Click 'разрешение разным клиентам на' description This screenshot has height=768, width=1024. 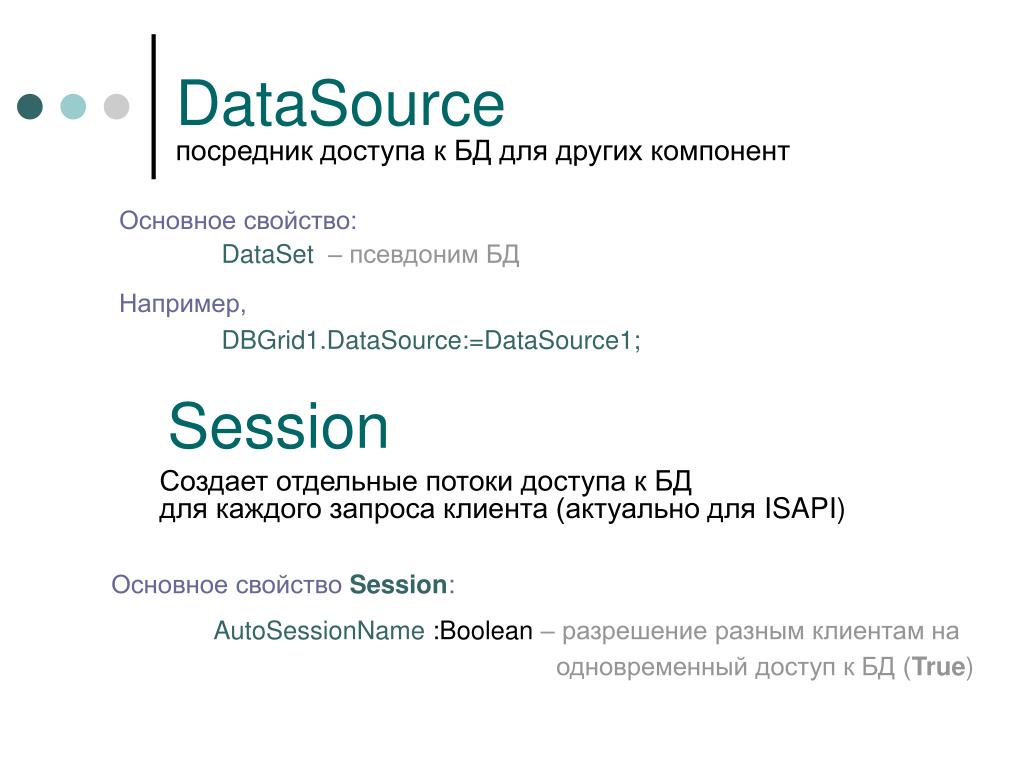coord(760,632)
